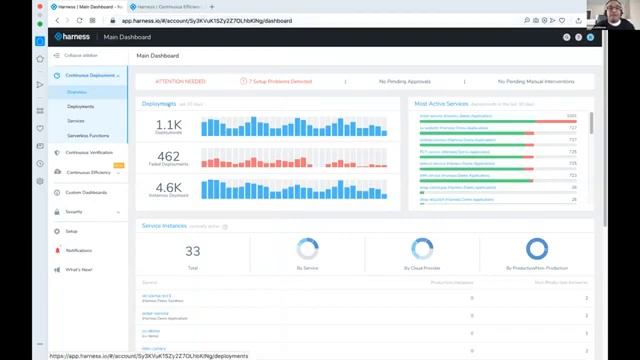640x360 pixels.
Task: Click the Service Instances heading
Action: click(x=164, y=226)
